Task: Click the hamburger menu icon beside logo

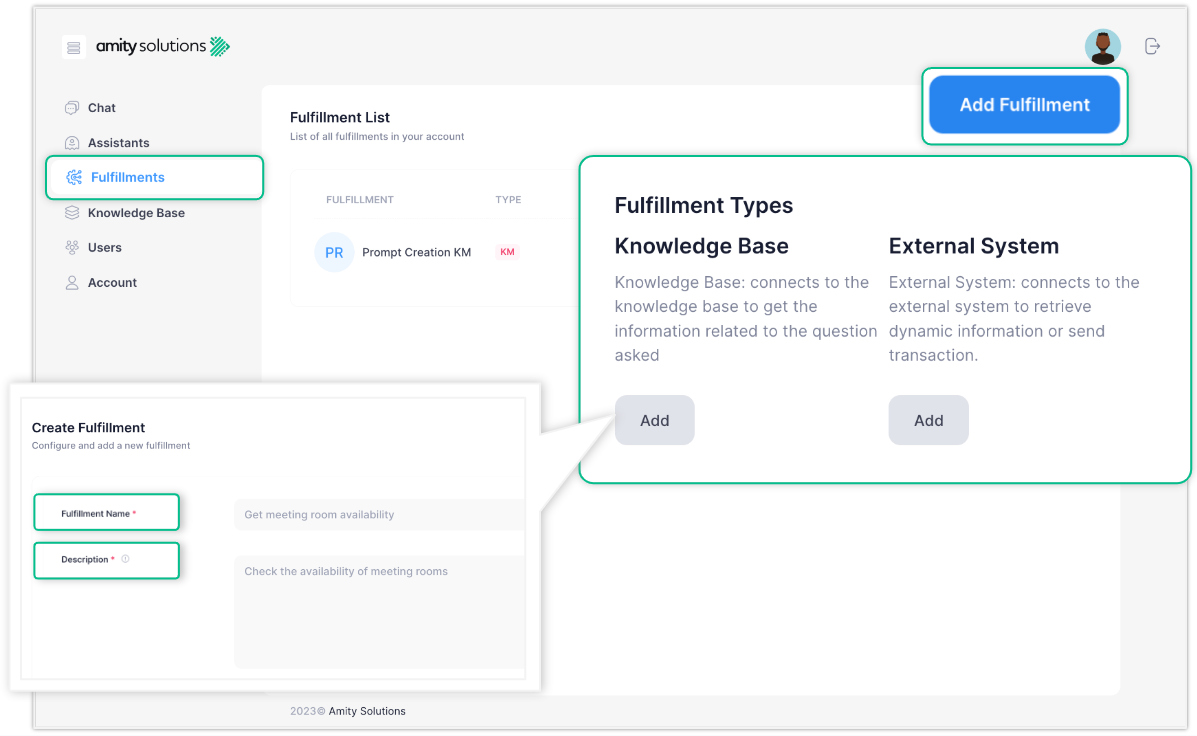Action: 73,47
